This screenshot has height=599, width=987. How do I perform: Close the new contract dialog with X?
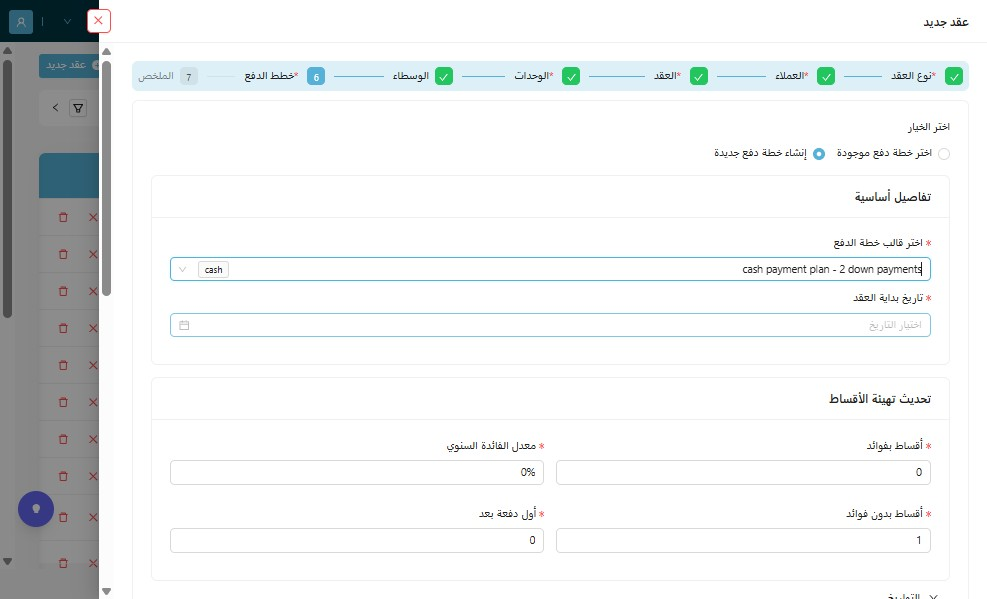tap(98, 21)
